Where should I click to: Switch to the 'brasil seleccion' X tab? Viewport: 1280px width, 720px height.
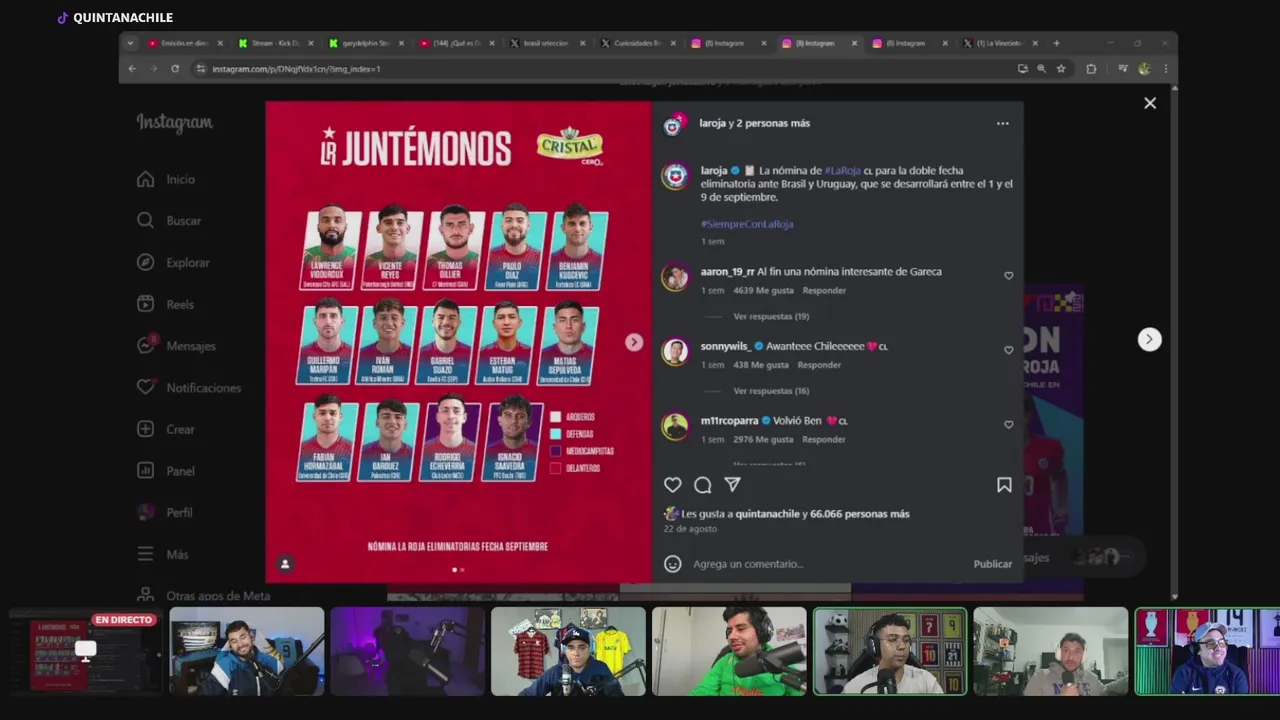coord(546,43)
